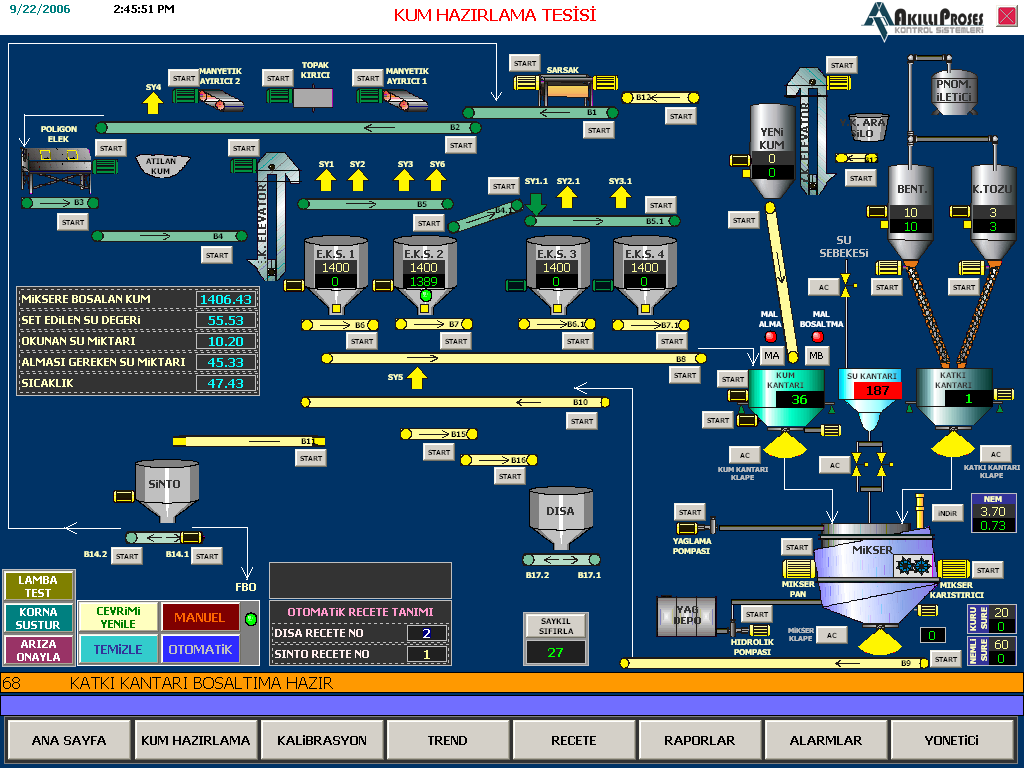1024x768 pixels.
Task: Click the SY4 yellow arrow indicator
Action: tap(153, 103)
